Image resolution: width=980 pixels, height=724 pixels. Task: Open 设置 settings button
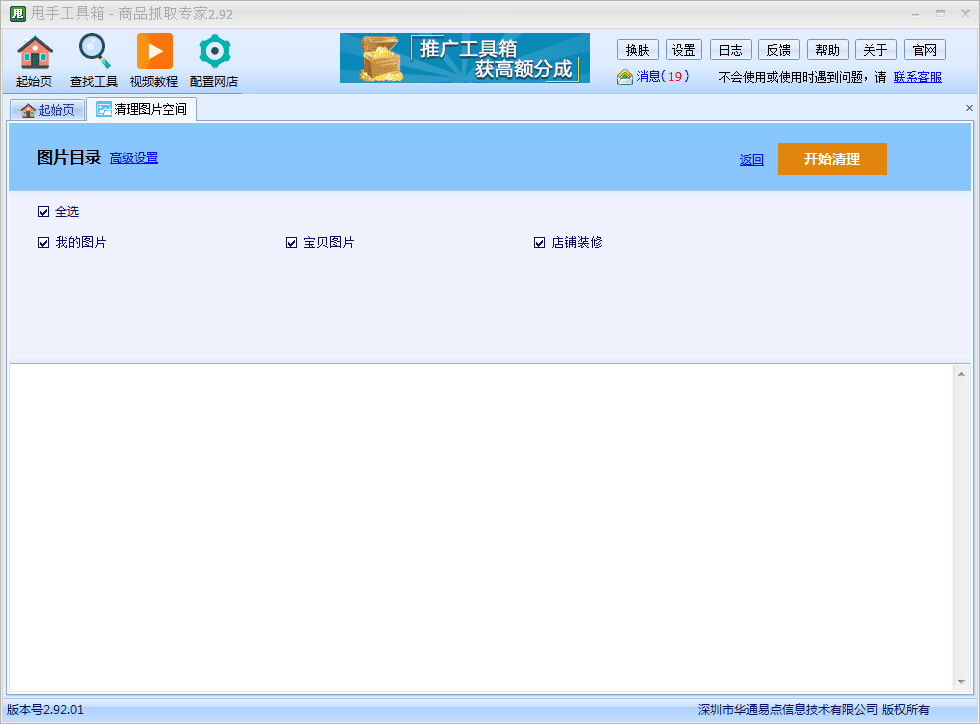[x=684, y=50]
